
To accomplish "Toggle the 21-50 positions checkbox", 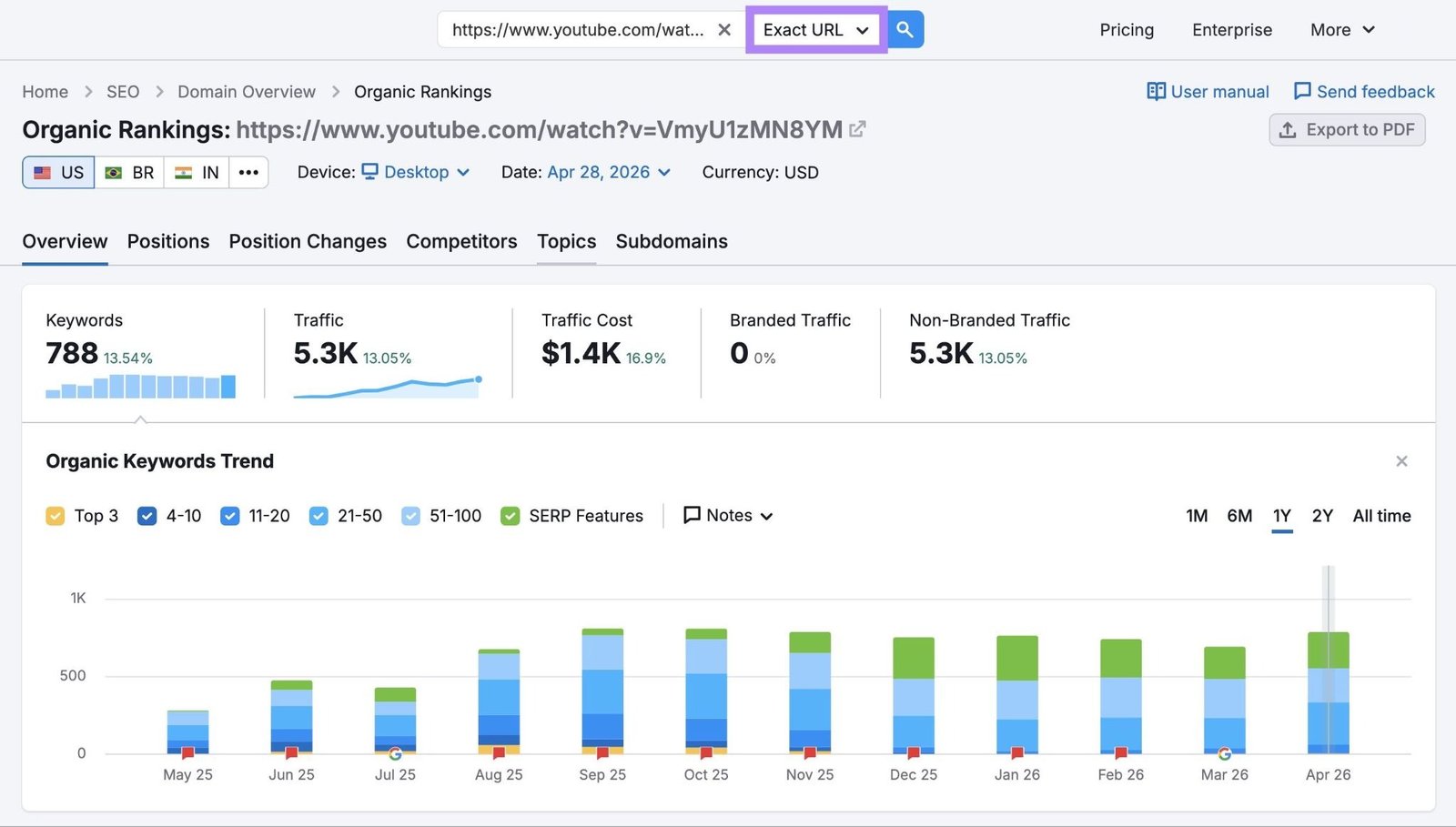I will click(318, 516).
